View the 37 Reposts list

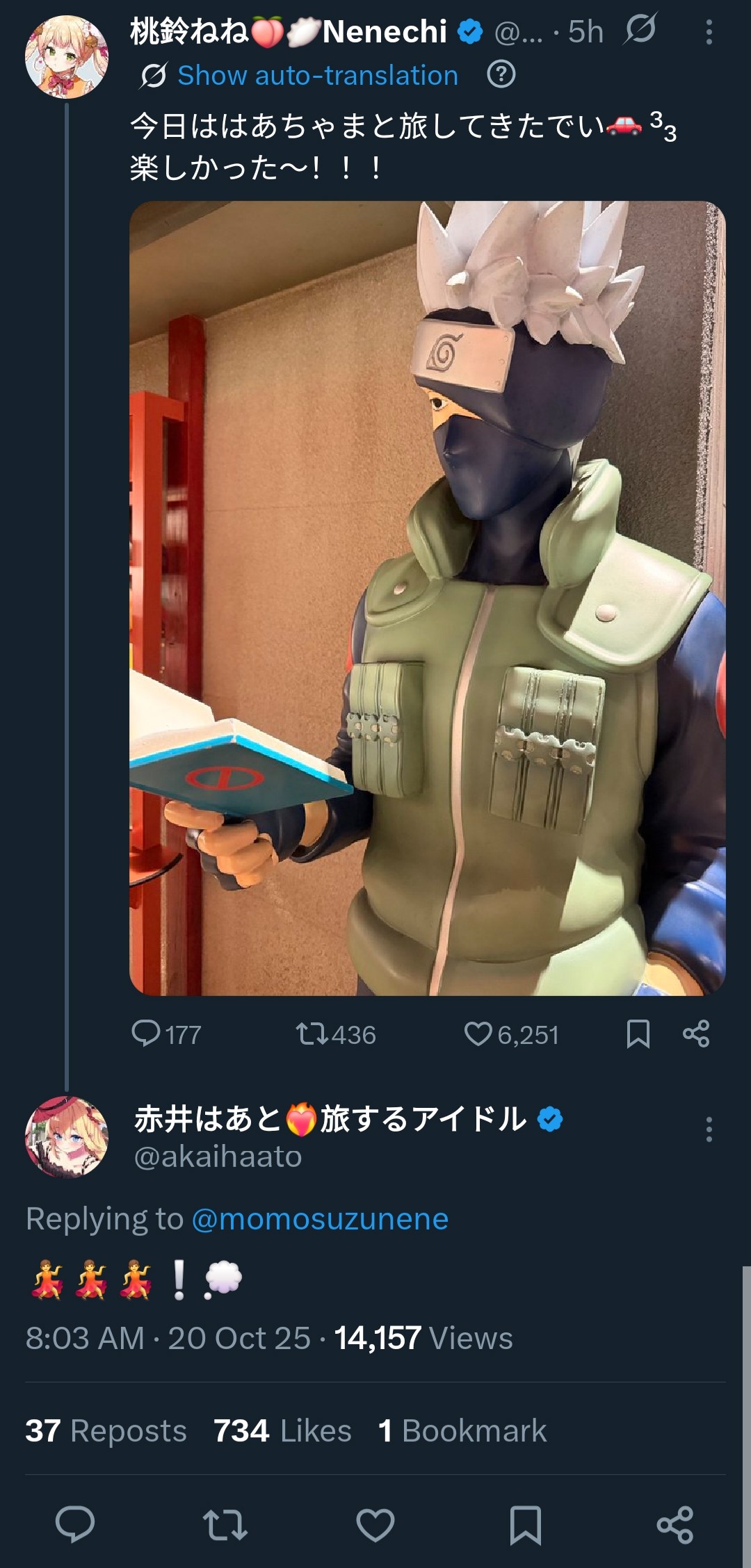(x=106, y=1430)
